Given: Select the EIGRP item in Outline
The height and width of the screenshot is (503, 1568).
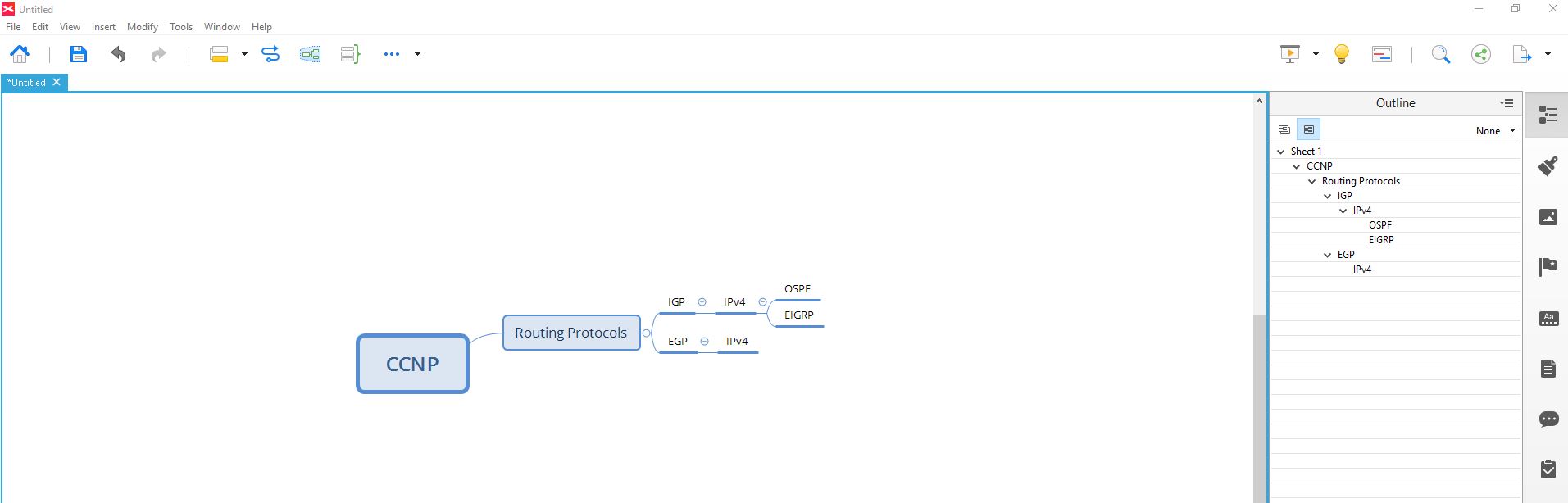Looking at the screenshot, I should [x=1381, y=240].
